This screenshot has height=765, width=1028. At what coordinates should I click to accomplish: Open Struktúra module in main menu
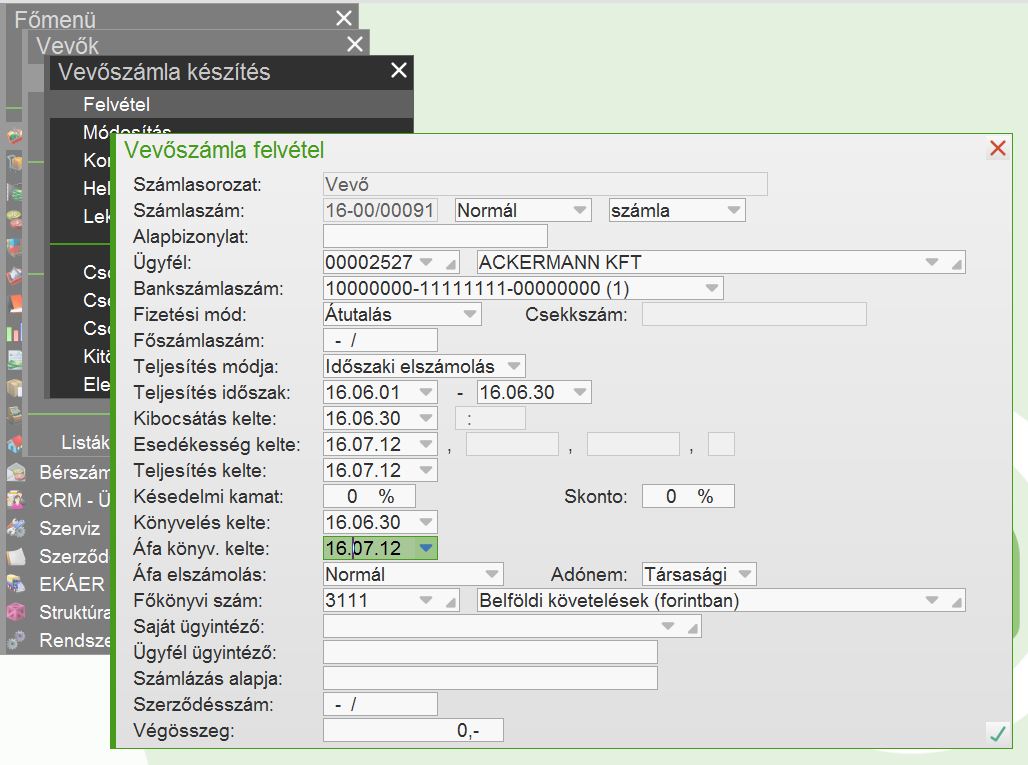tap(74, 612)
